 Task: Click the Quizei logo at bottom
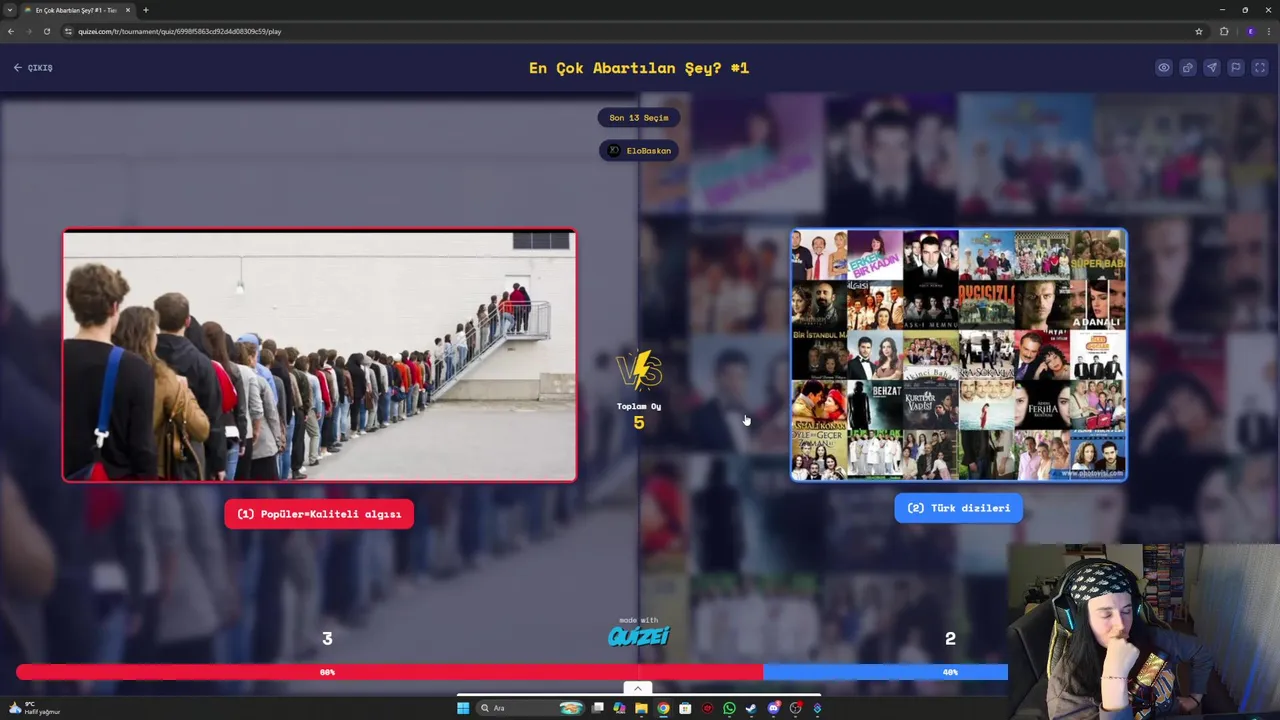[x=639, y=634]
